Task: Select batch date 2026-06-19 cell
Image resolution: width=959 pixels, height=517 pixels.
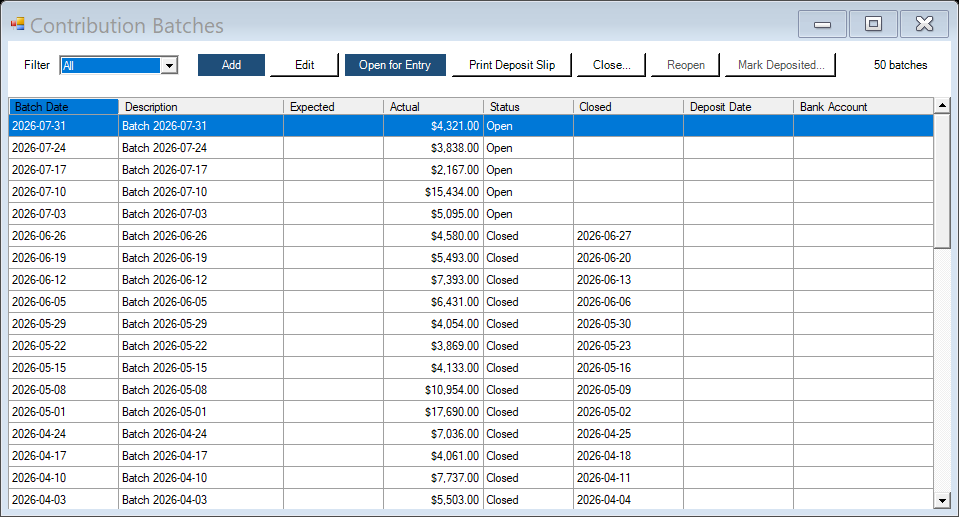Action: [x=64, y=258]
